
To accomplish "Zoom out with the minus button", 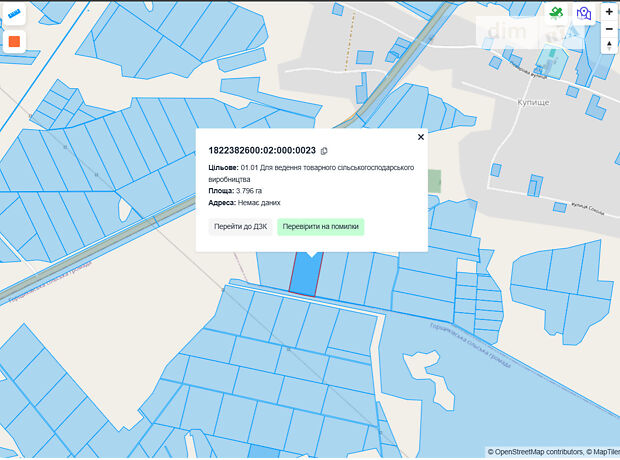I will [x=609, y=29].
